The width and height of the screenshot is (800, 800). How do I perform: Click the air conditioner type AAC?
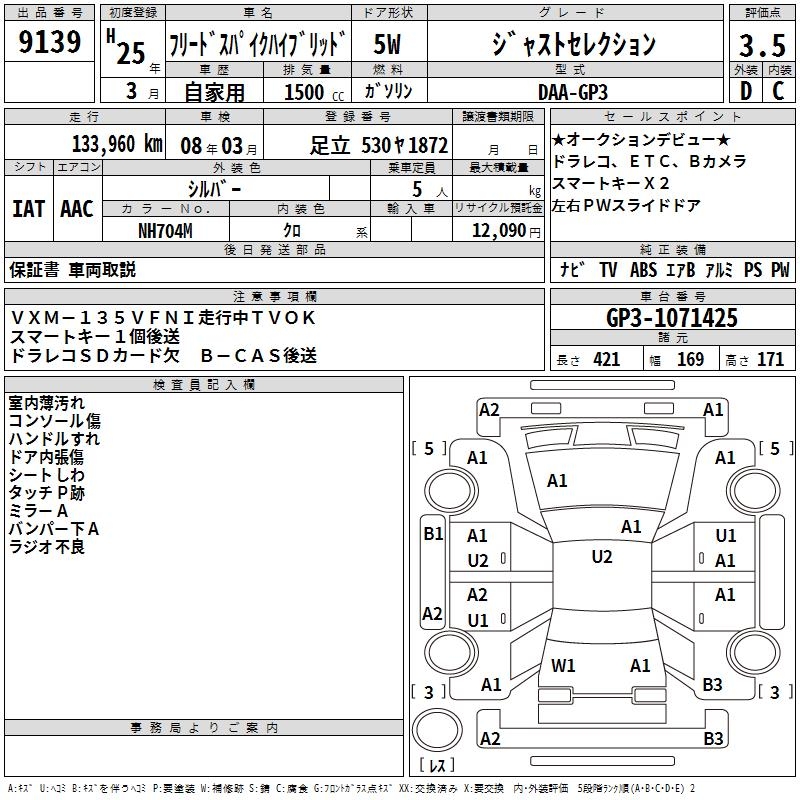coord(77,209)
